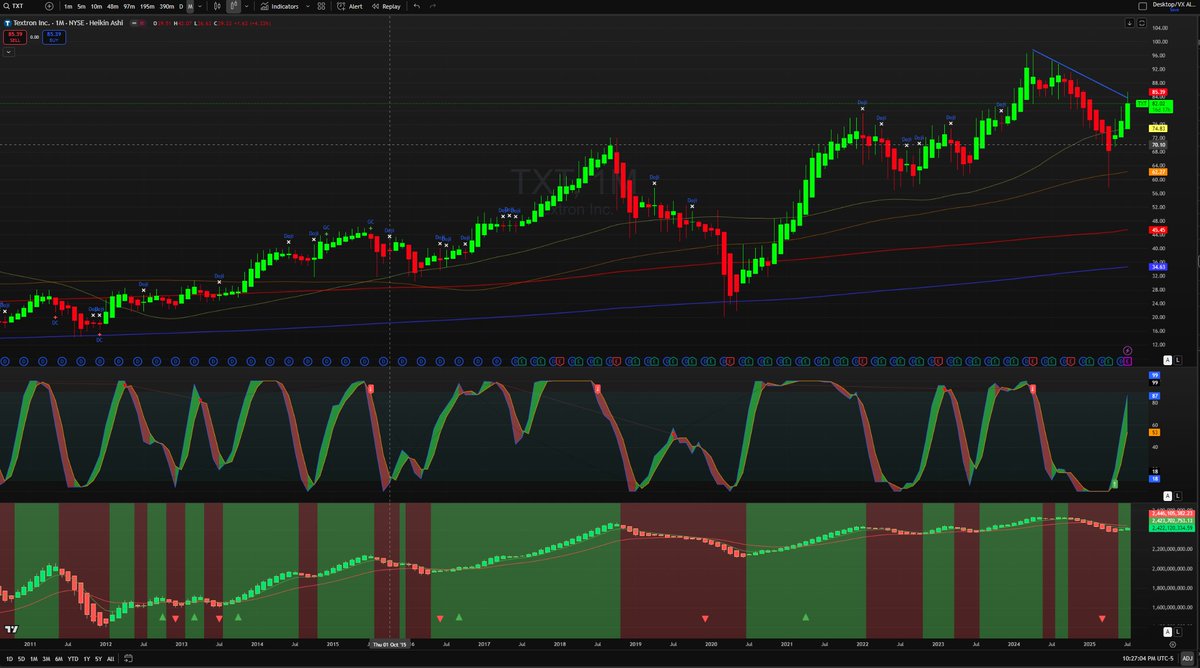The image size is (1200, 668).
Task: Select the highlighted Heikin Ashi chart style icon
Action: [x=234, y=6]
